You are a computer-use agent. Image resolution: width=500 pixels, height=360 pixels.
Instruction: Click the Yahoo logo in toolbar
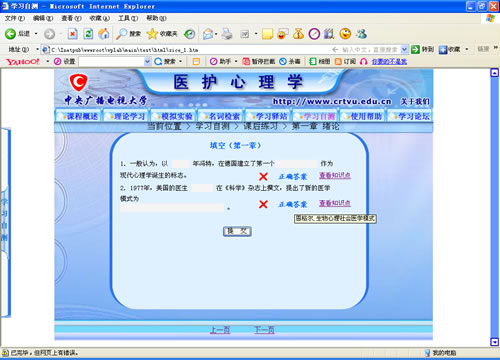pyautogui.click(x=23, y=61)
